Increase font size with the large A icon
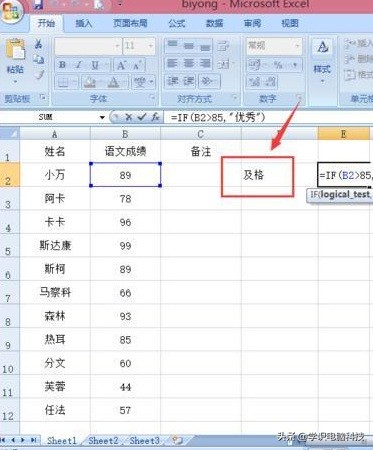The height and width of the screenshot is (450, 373). coord(121,65)
